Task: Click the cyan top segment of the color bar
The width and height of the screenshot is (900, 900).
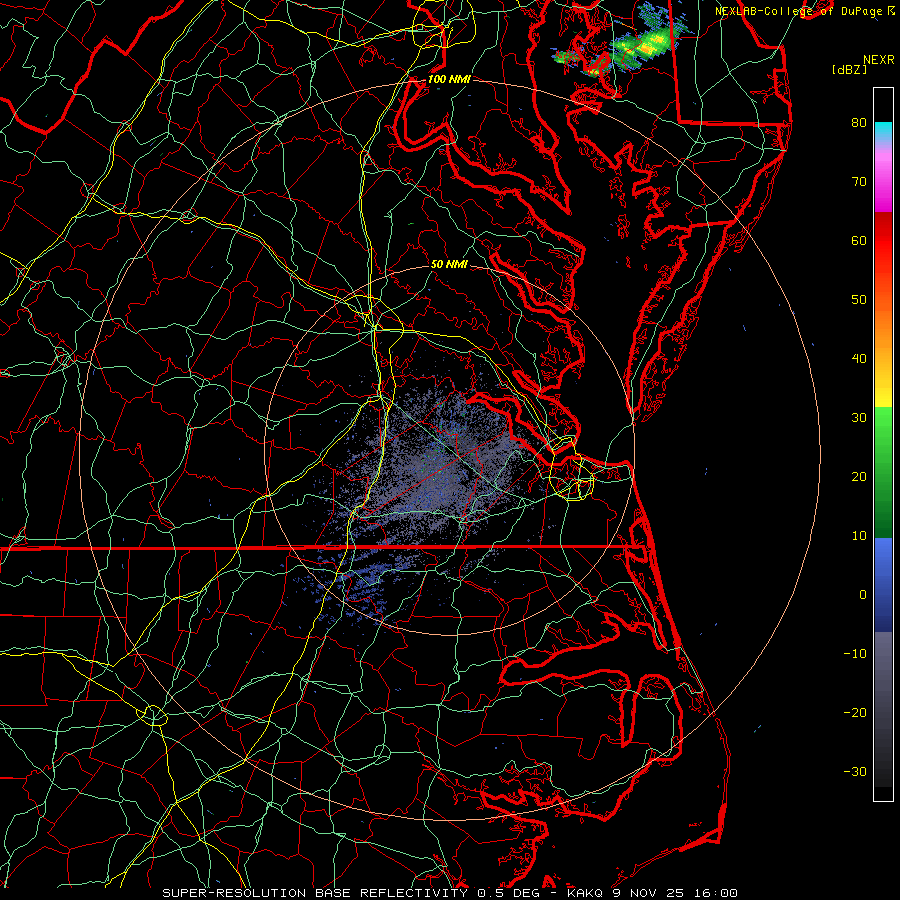Action: [883, 131]
